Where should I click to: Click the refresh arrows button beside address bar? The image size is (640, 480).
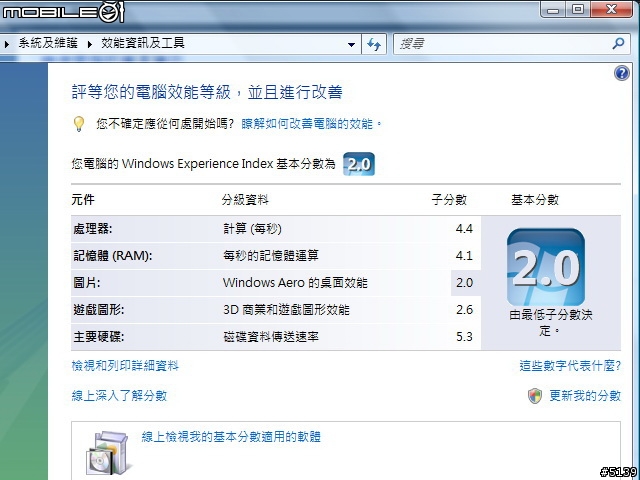[374, 44]
